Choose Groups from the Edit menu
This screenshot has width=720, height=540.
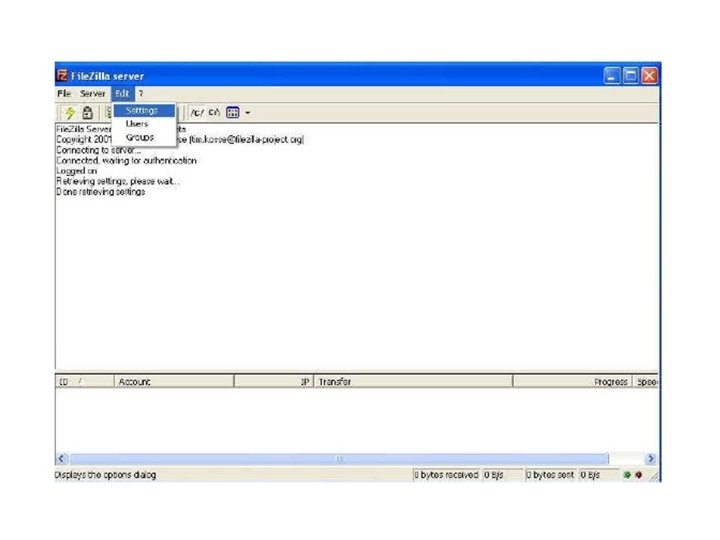(144, 137)
